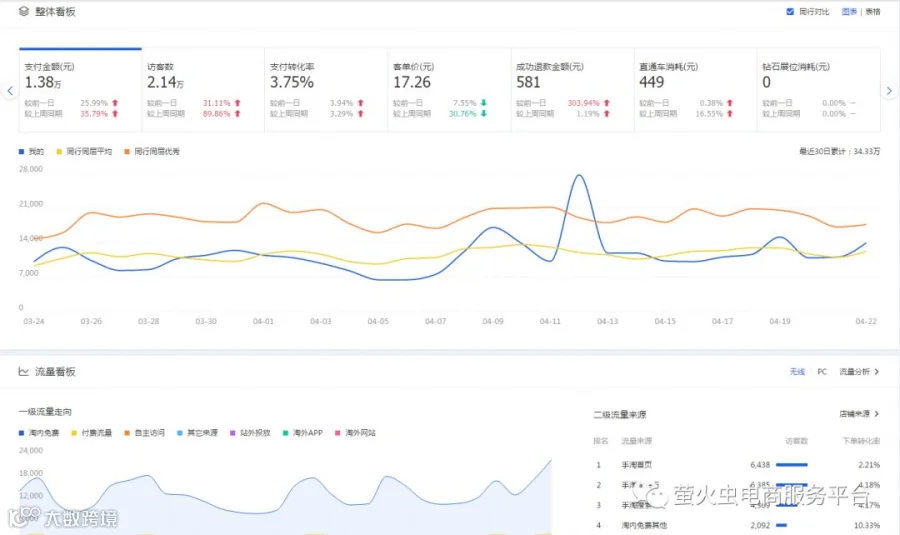Click the 04-11 peak on the blue line
The width and height of the screenshot is (900, 535).
579,176
